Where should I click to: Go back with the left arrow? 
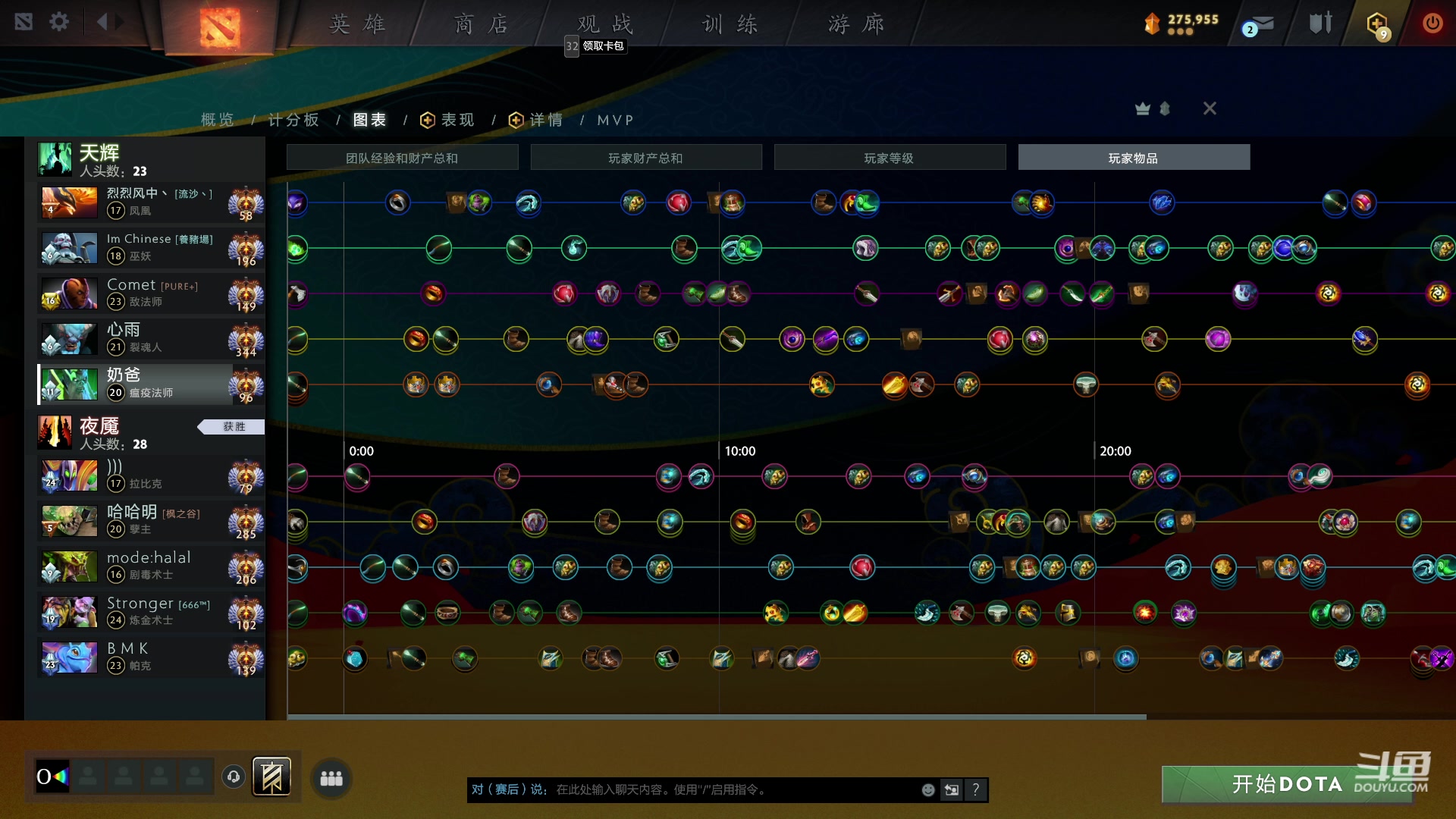tap(102, 22)
